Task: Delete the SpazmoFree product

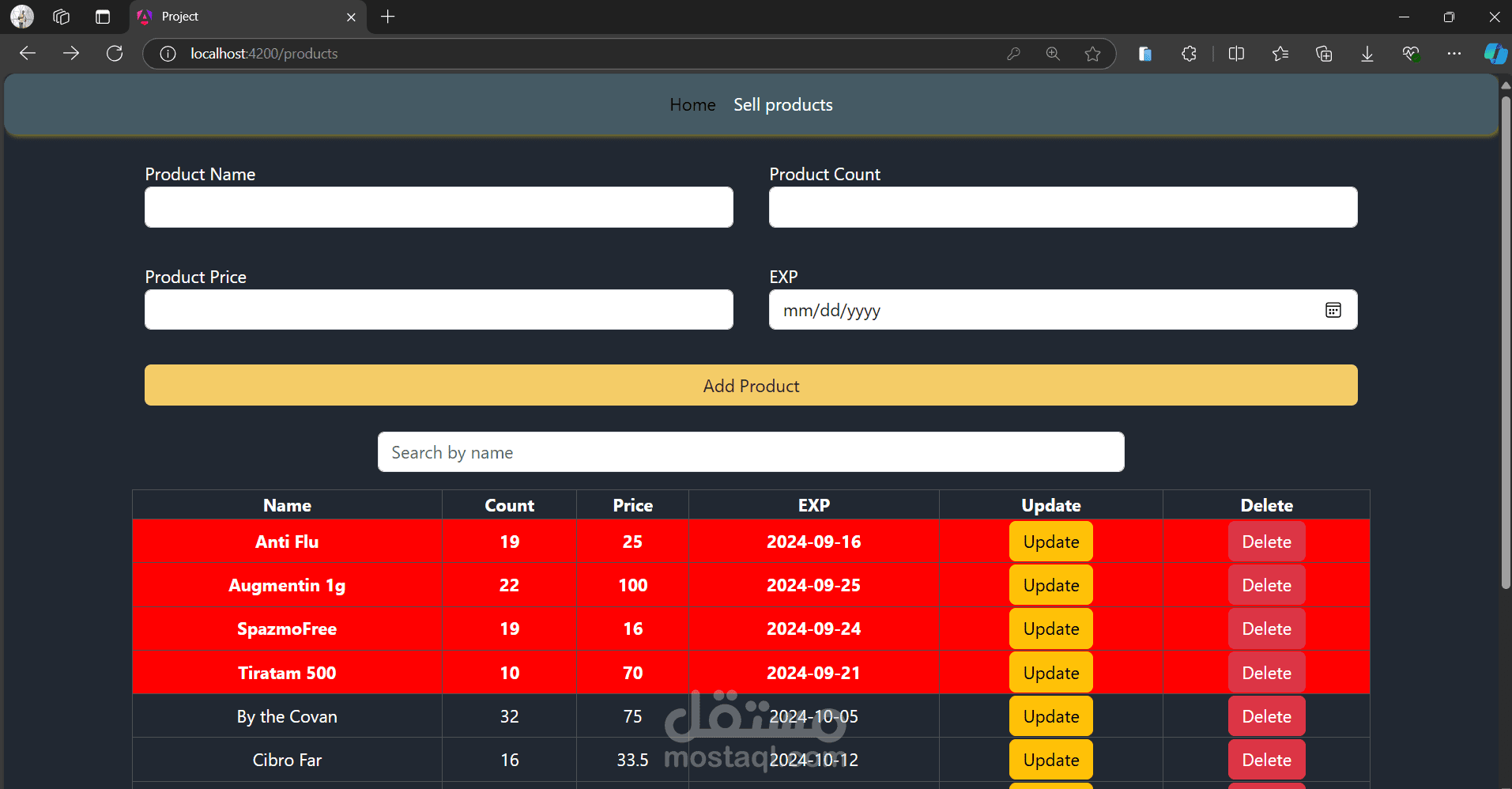Action: coord(1267,629)
